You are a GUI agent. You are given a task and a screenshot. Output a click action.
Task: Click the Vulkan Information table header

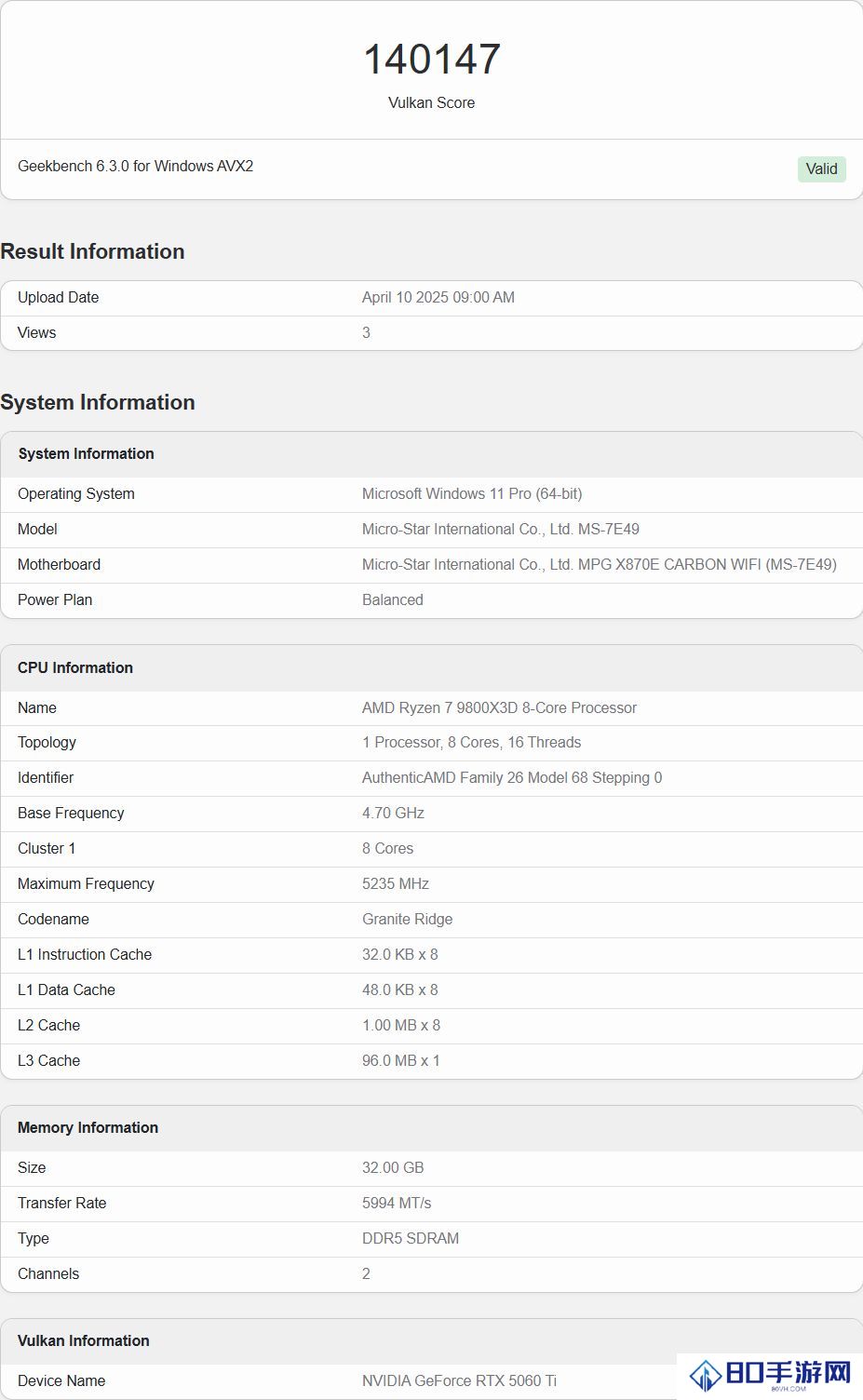point(83,1340)
